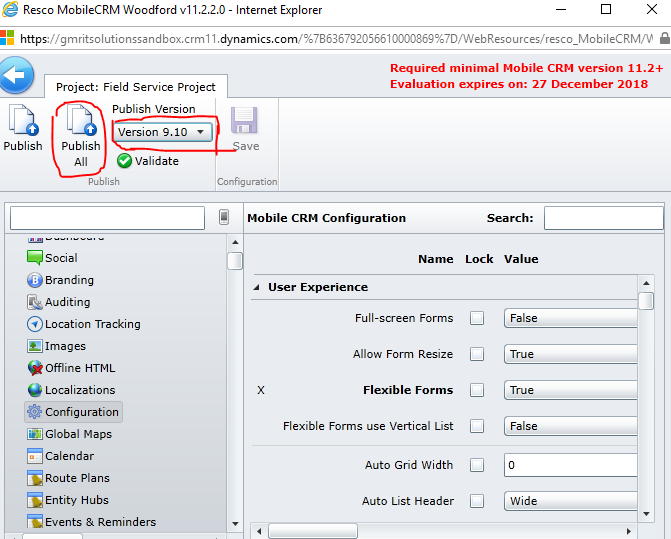This screenshot has height=539, width=671.
Task: Click the blue back arrow button
Action: coord(16,75)
